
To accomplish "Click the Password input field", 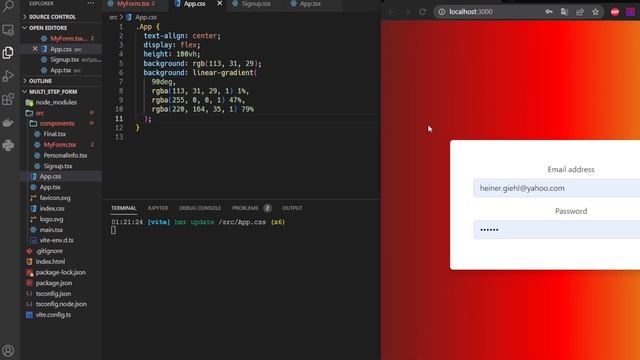I will point(557,230).
